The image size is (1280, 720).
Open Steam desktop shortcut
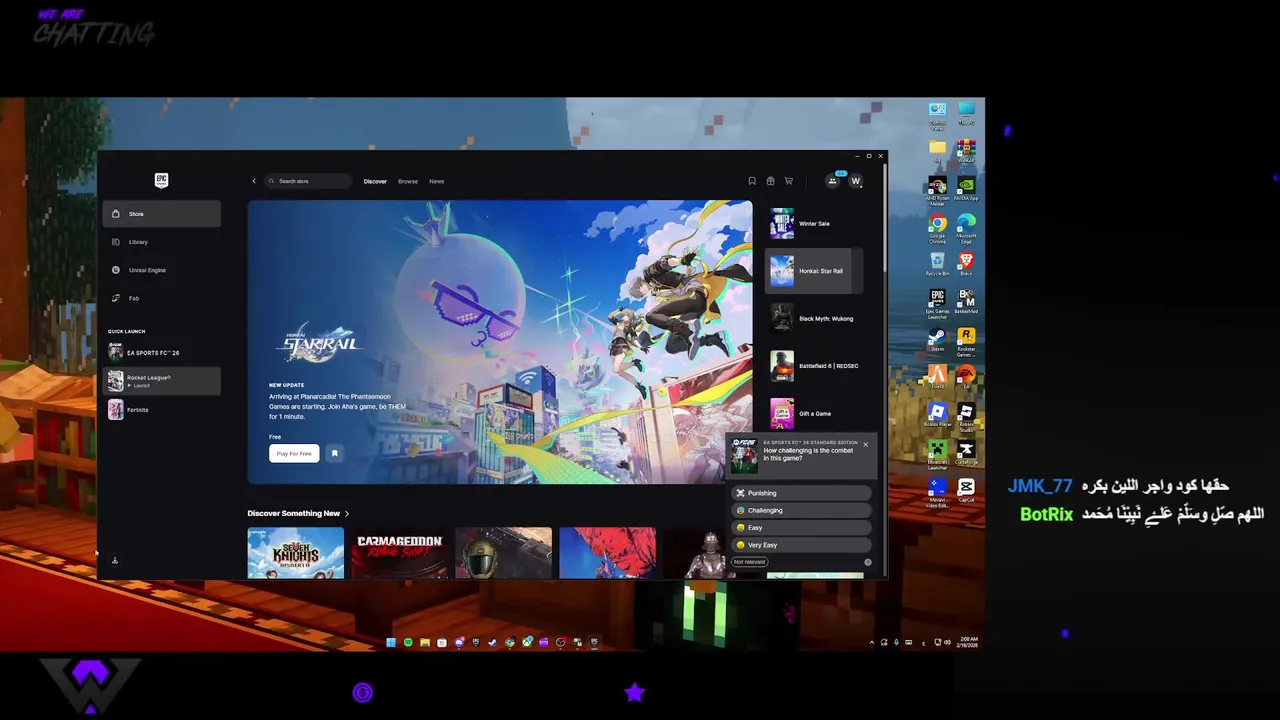937,339
